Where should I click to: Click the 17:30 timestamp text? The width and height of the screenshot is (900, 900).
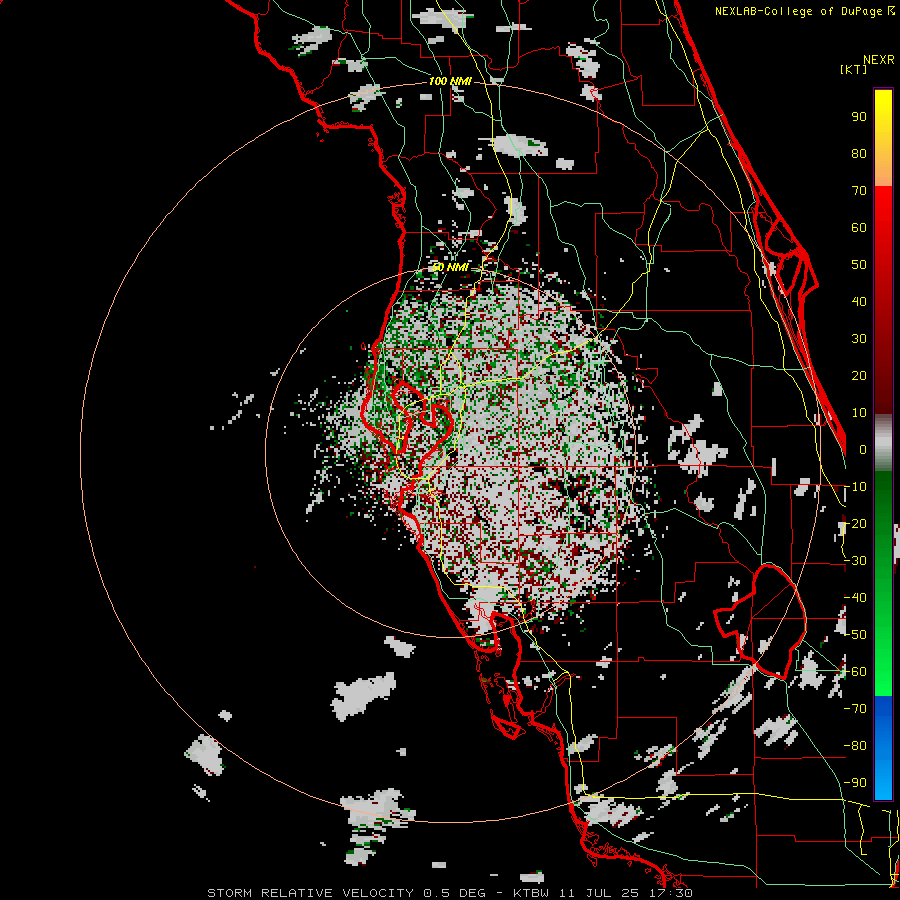(x=672, y=893)
